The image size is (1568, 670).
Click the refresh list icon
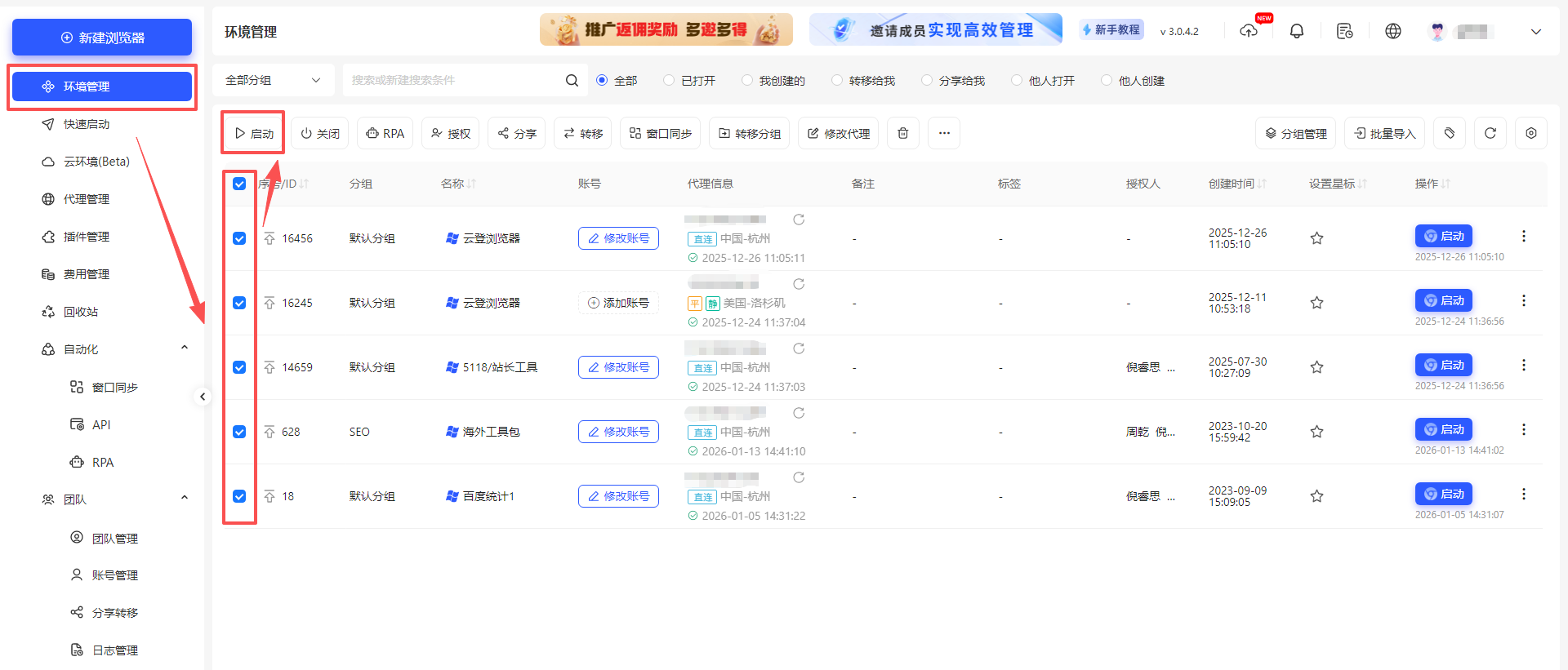pyautogui.click(x=1490, y=133)
